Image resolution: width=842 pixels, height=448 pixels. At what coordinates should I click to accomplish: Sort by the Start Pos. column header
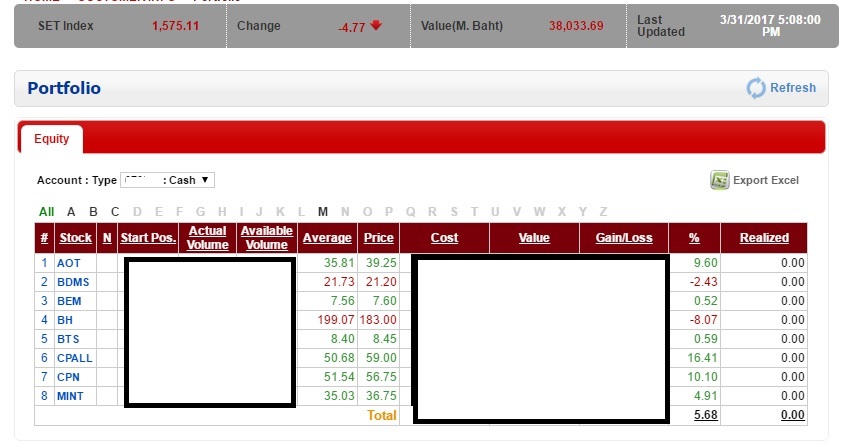click(148, 238)
